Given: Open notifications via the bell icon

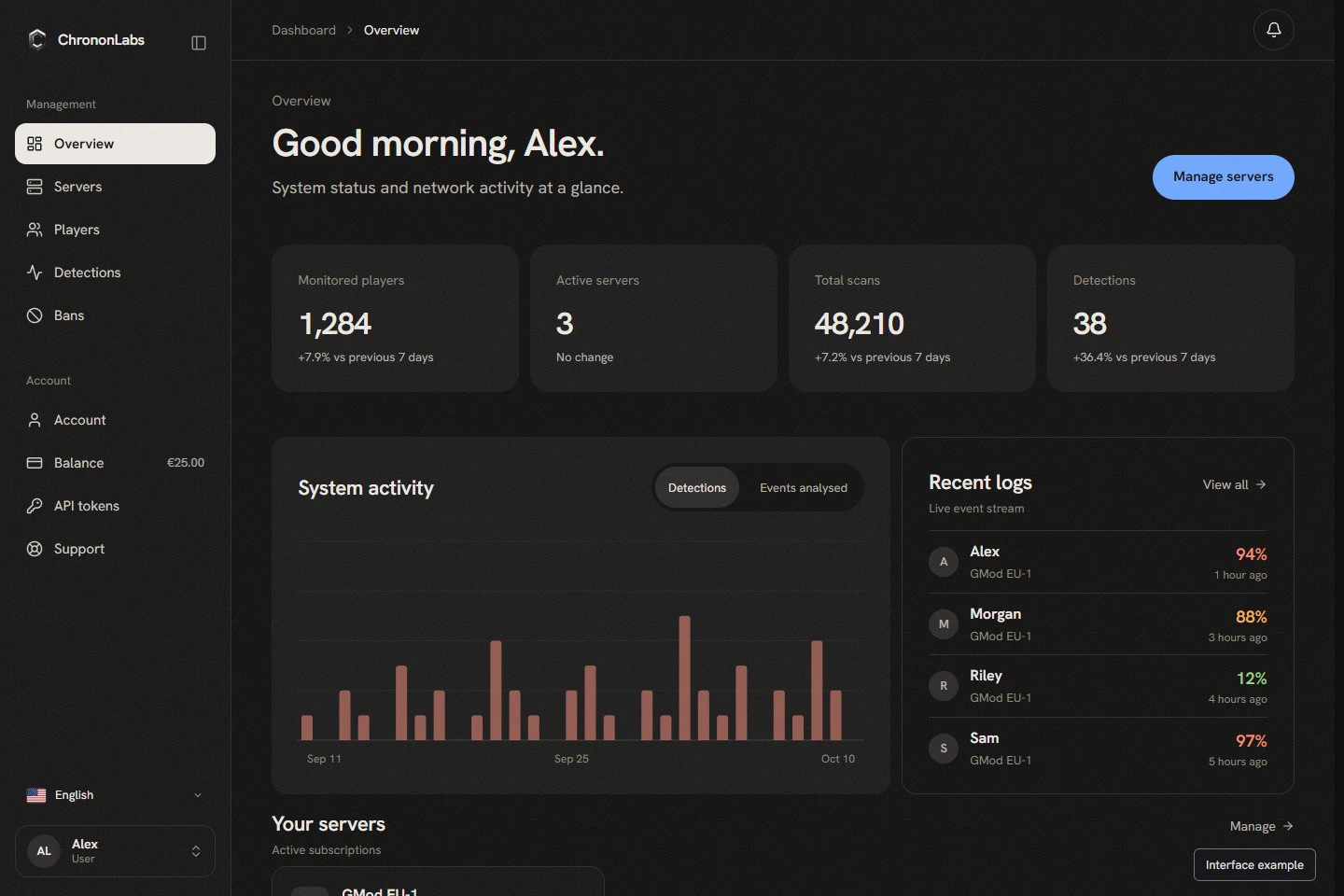Looking at the screenshot, I should click(1273, 30).
